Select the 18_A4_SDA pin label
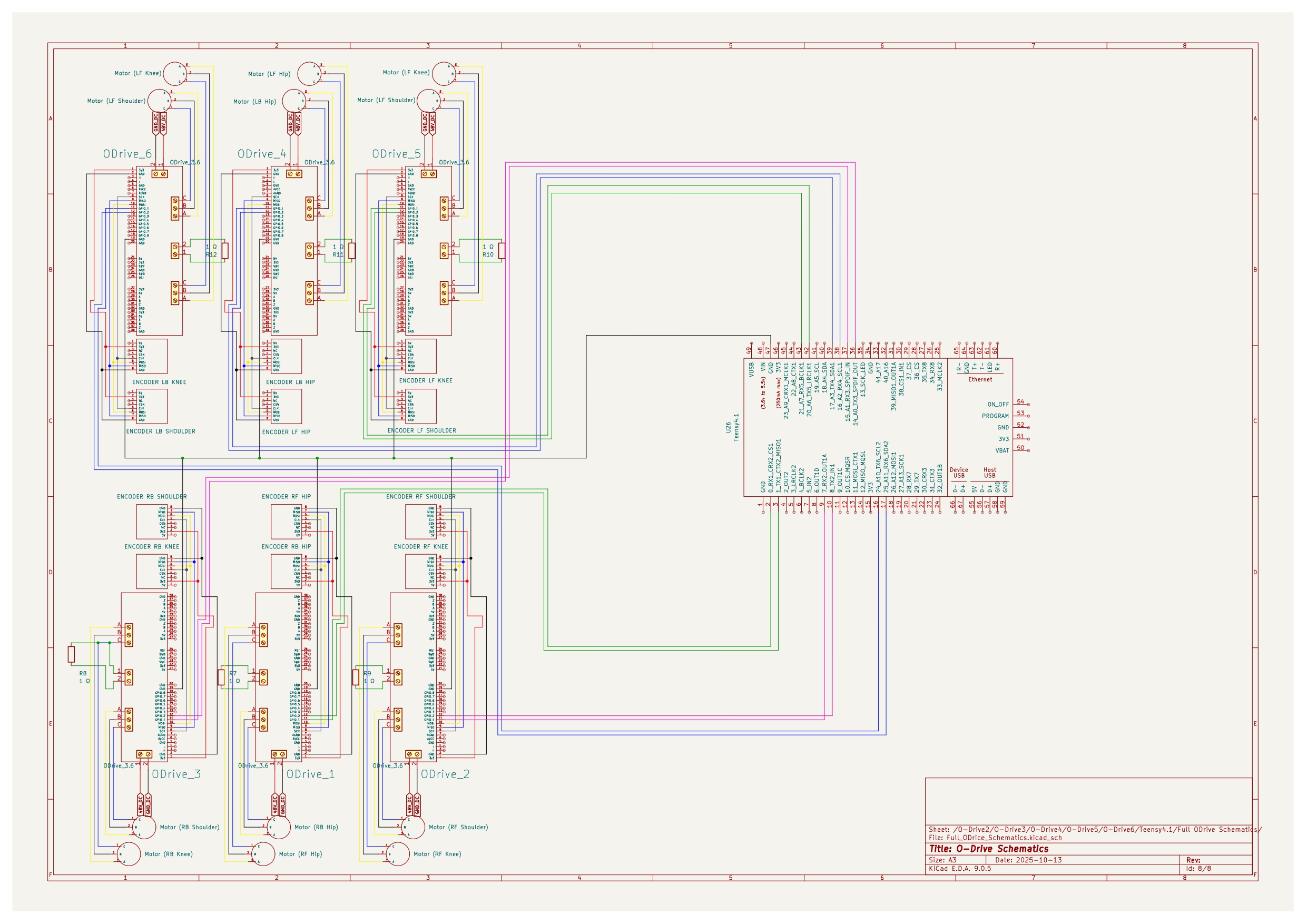The image size is (1307, 924). pyautogui.click(x=824, y=378)
